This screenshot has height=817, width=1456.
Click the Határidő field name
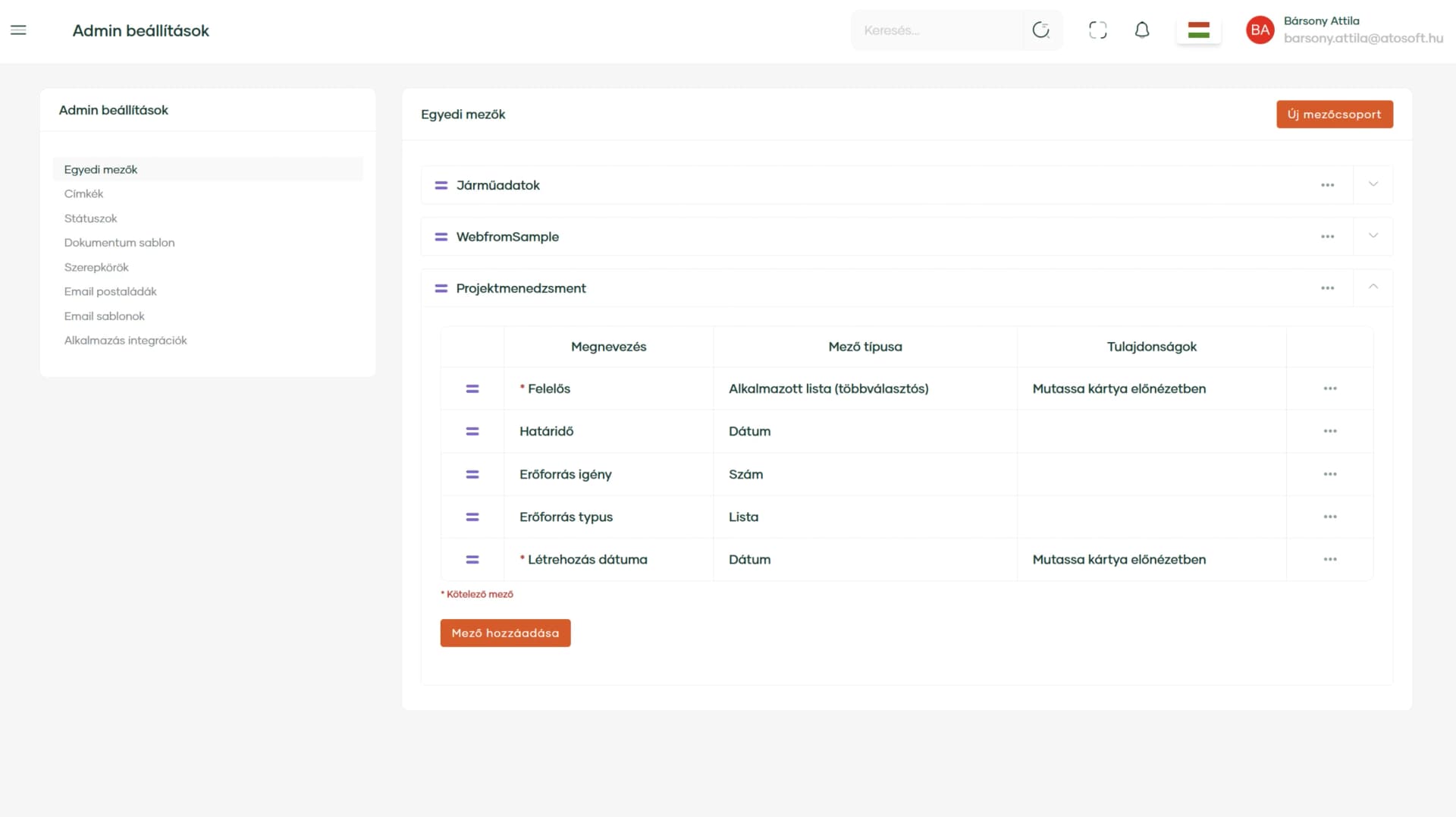click(546, 431)
